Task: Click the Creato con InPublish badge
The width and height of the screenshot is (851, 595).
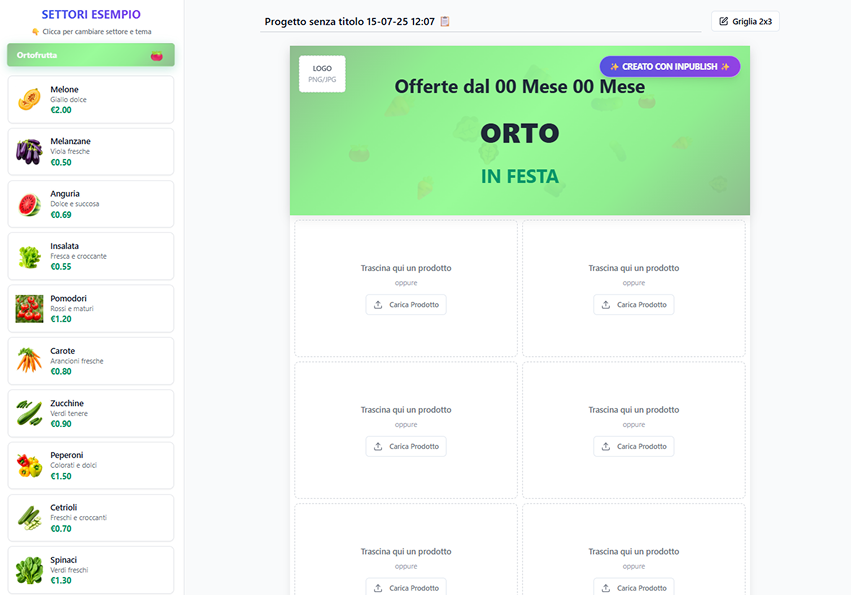Action: 670,66
